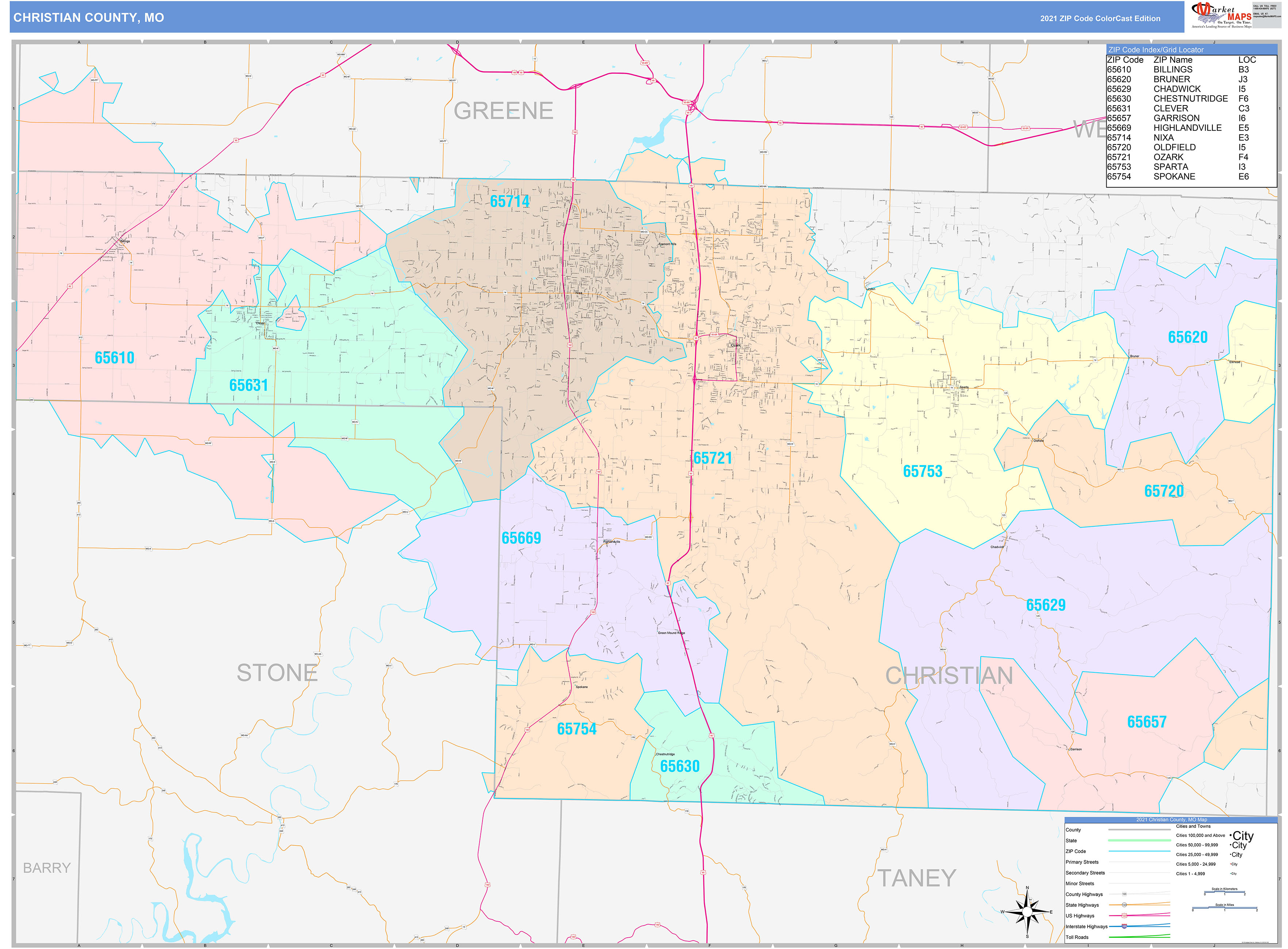Viewport: 1288px width, 949px height.
Task: Click the 65629 label on the map
Action: click(1046, 605)
